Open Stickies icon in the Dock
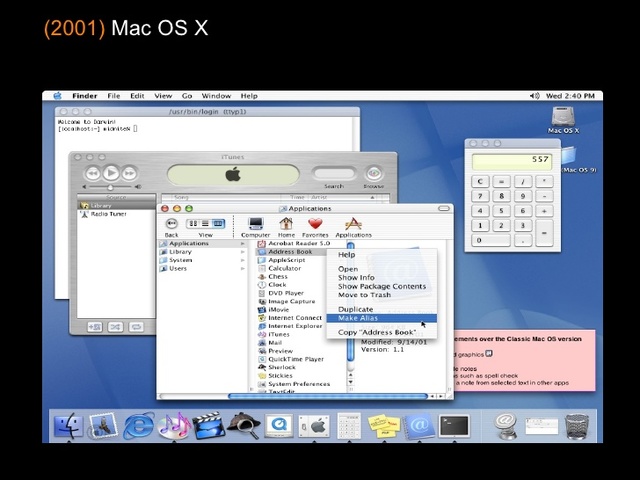This screenshot has height=480, width=640. pyautogui.click(x=384, y=426)
